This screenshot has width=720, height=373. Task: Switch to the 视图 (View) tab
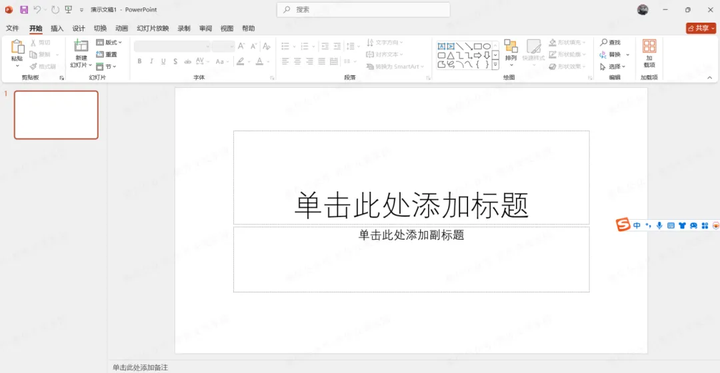point(227,28)
